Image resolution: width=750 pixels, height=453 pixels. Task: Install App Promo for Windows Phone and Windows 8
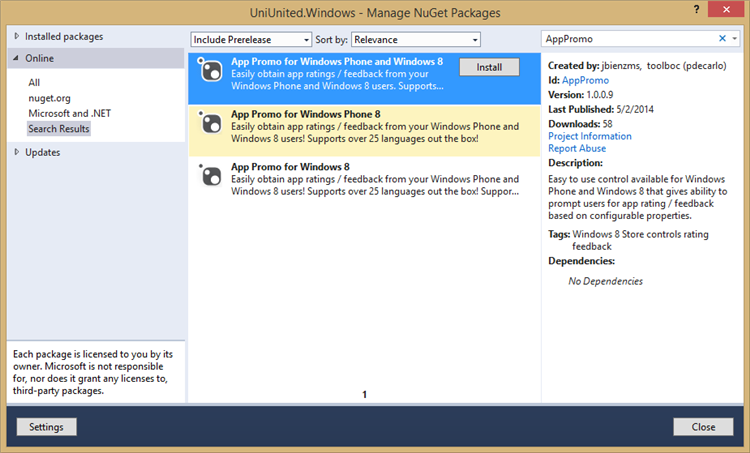coord(489,67)
